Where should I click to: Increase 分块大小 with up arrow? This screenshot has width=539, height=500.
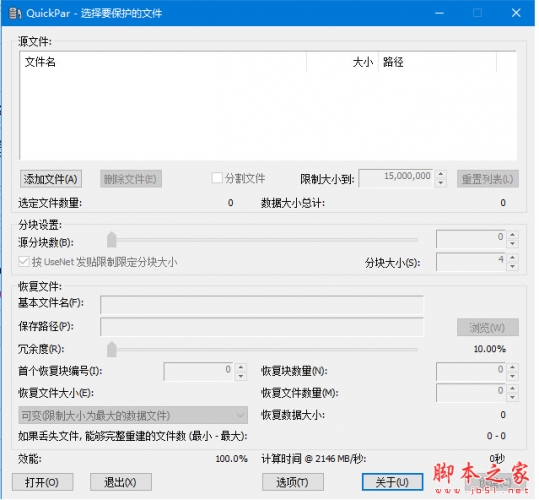(x=513, y=258)
